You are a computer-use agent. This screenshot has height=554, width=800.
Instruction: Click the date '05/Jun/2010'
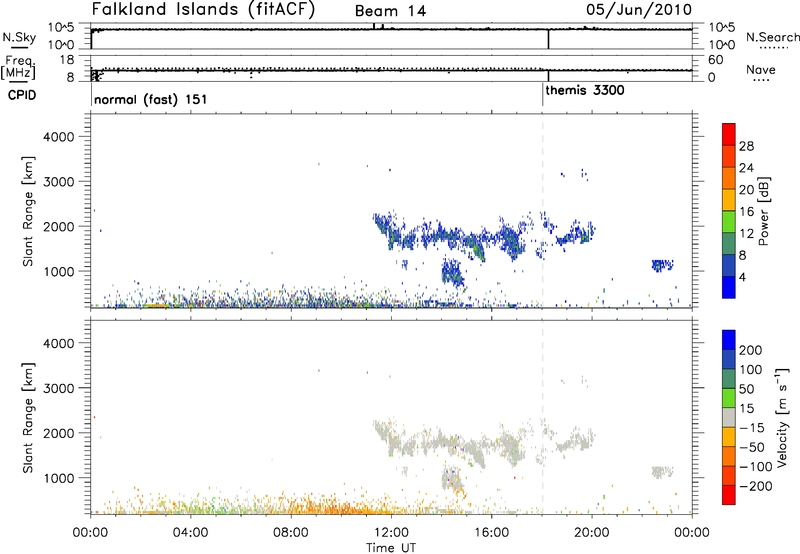click(x=639, y=10)
